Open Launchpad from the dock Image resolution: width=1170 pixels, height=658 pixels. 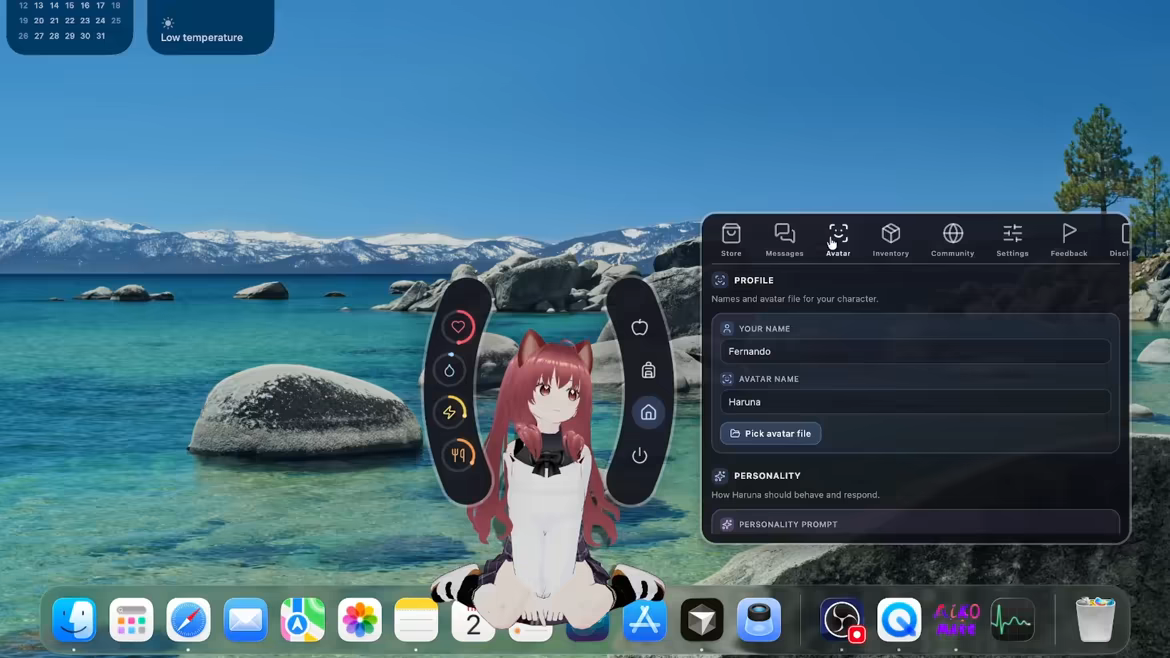(x=131, y=619)
